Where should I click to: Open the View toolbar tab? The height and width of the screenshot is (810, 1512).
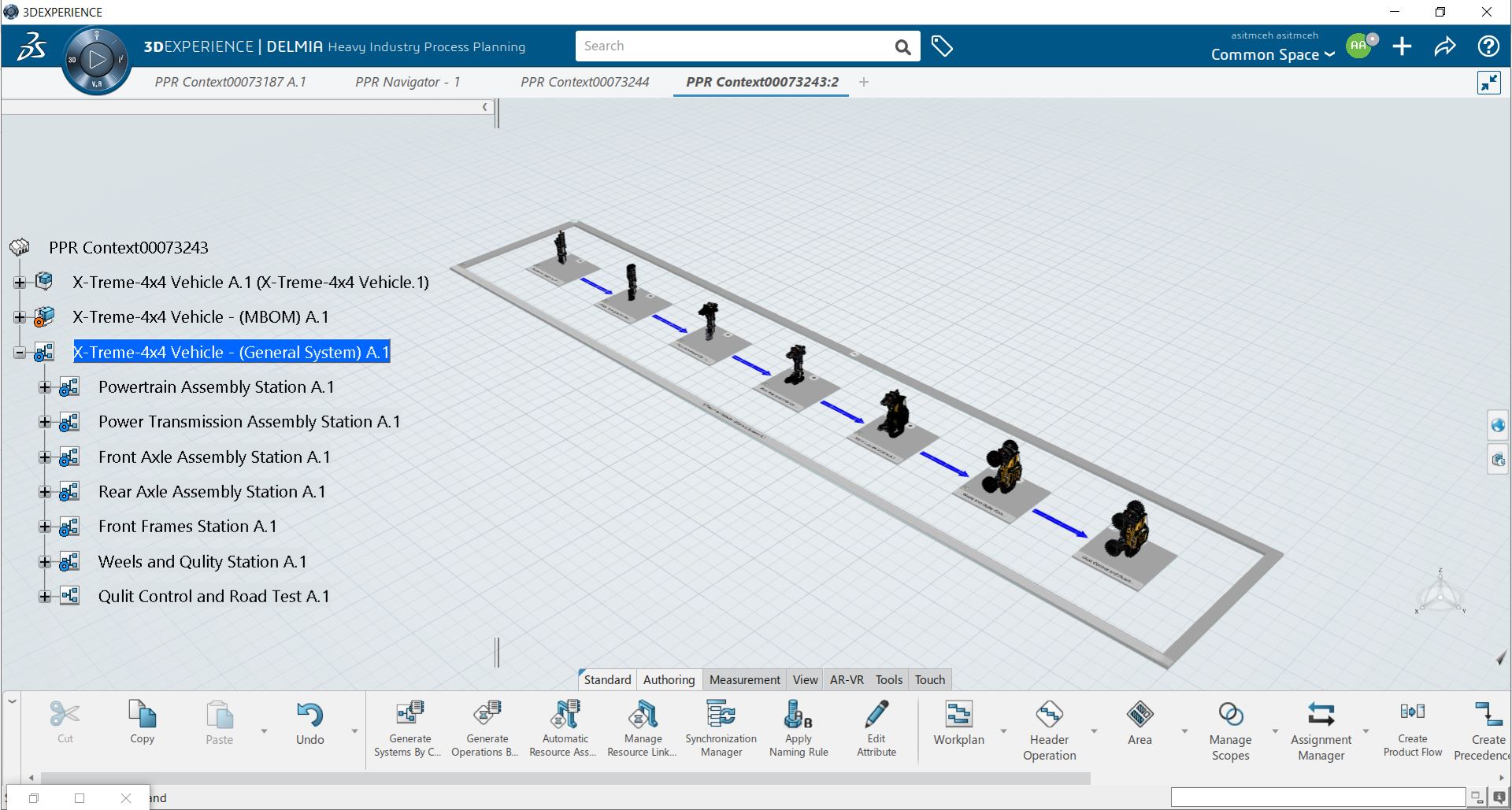pyautogui.click(x=805, y=679)
